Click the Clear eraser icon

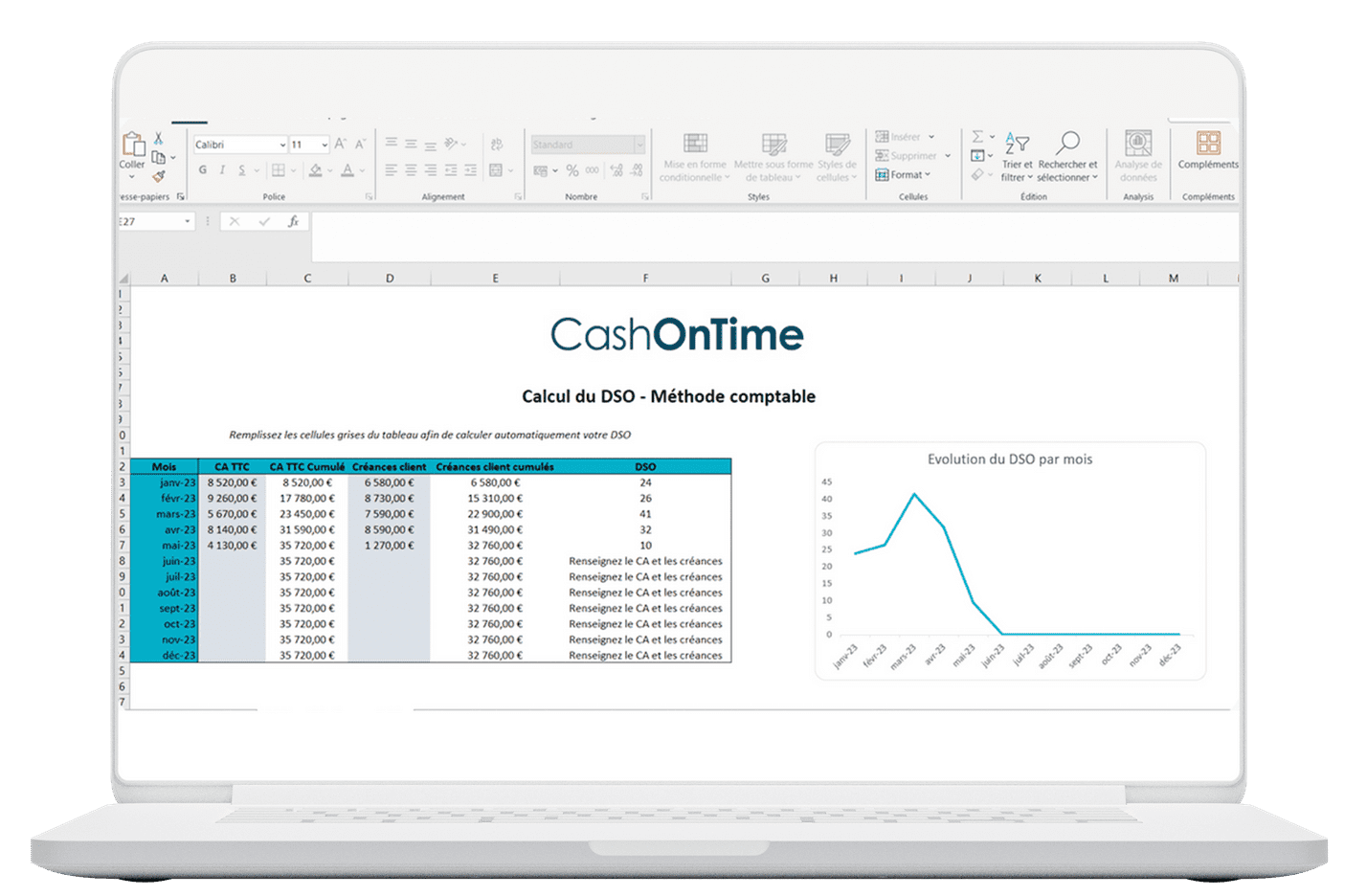pyautogui.click(x=977, y=175)
